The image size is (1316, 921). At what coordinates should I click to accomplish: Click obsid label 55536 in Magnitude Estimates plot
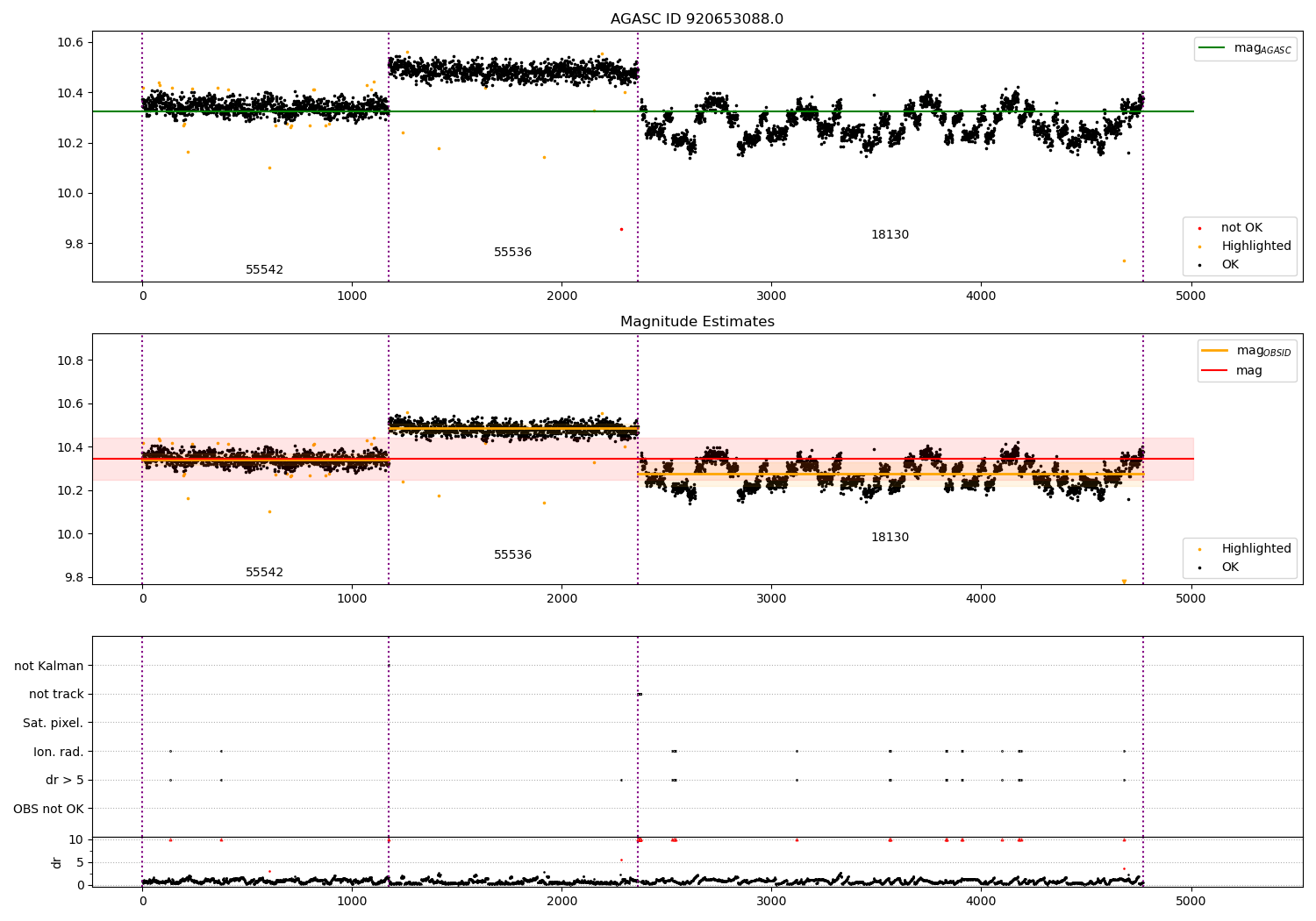(x=512, y=555)
